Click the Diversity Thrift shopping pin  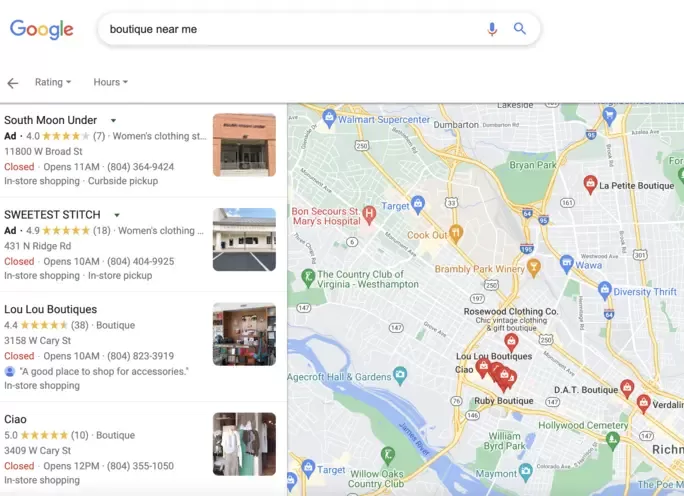604,291
